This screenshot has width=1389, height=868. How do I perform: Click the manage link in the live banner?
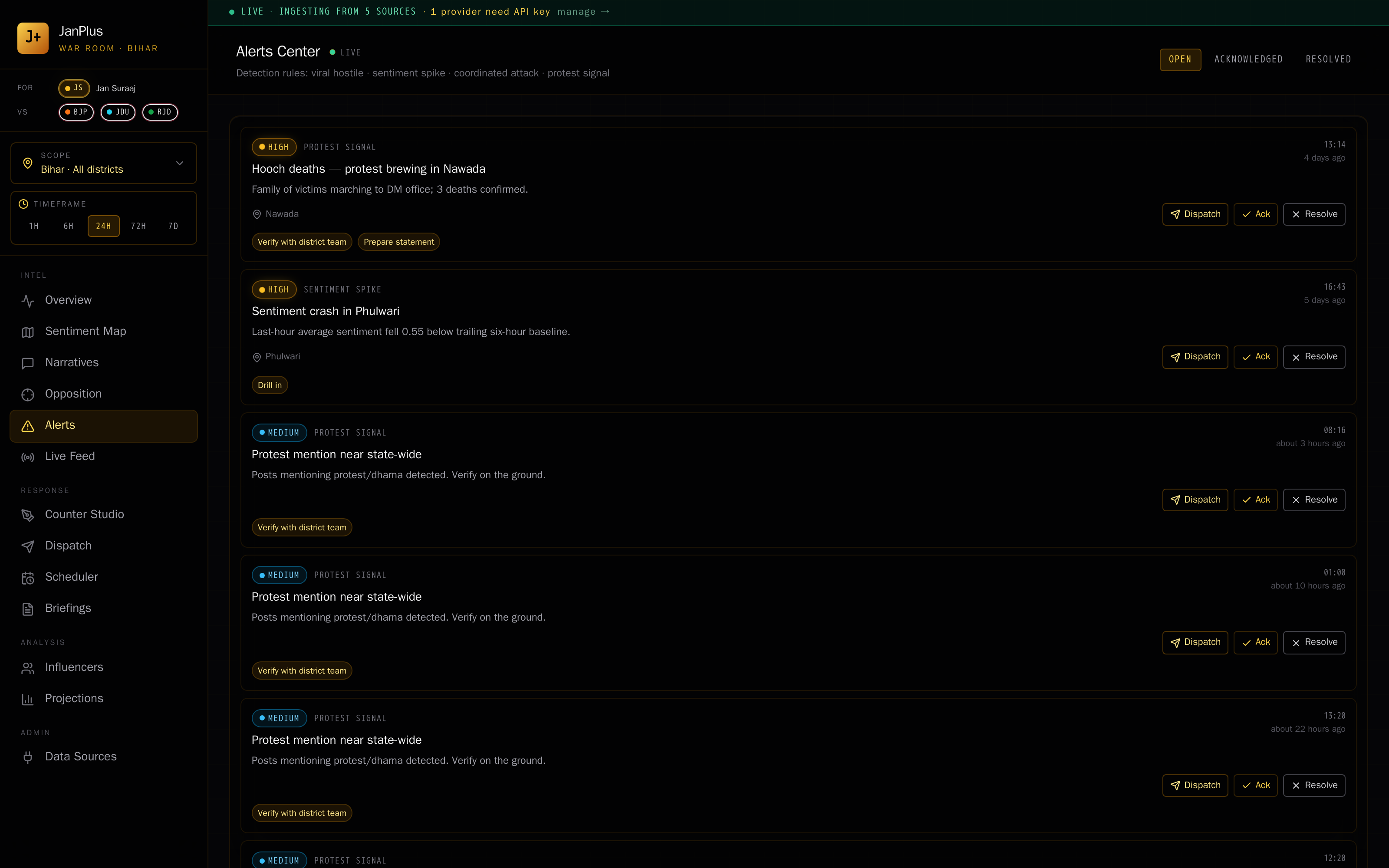coord(583,11)
